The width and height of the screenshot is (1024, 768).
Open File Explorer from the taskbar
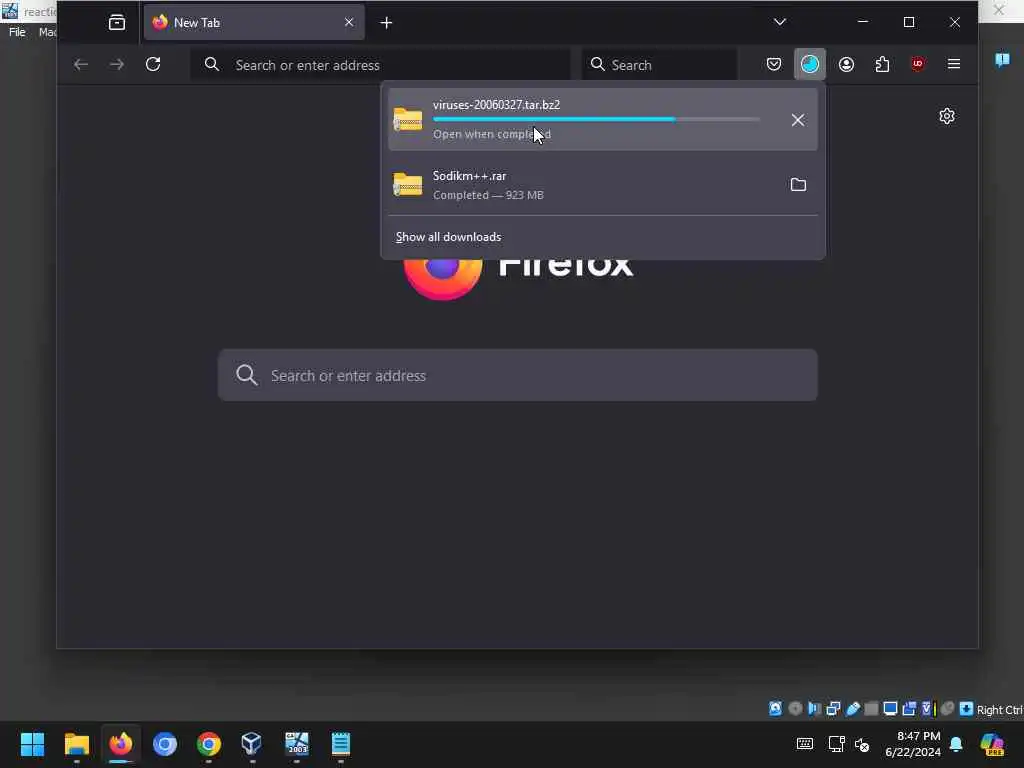point(76,744)
